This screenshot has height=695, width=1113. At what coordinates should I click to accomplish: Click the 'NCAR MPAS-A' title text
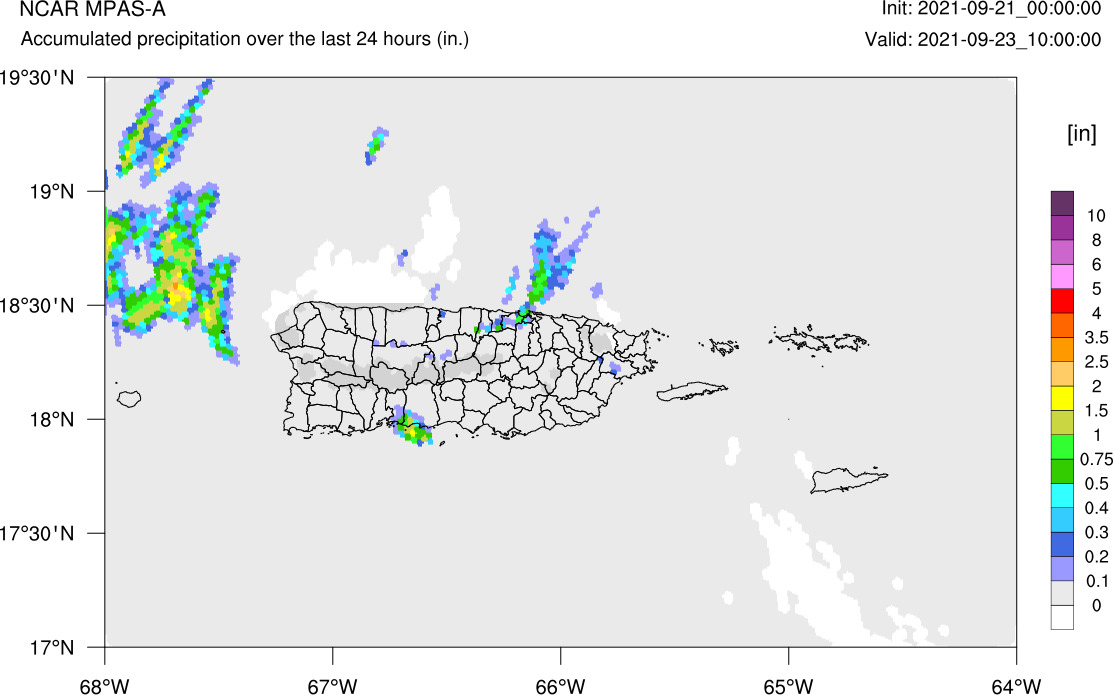click(93, 9)
